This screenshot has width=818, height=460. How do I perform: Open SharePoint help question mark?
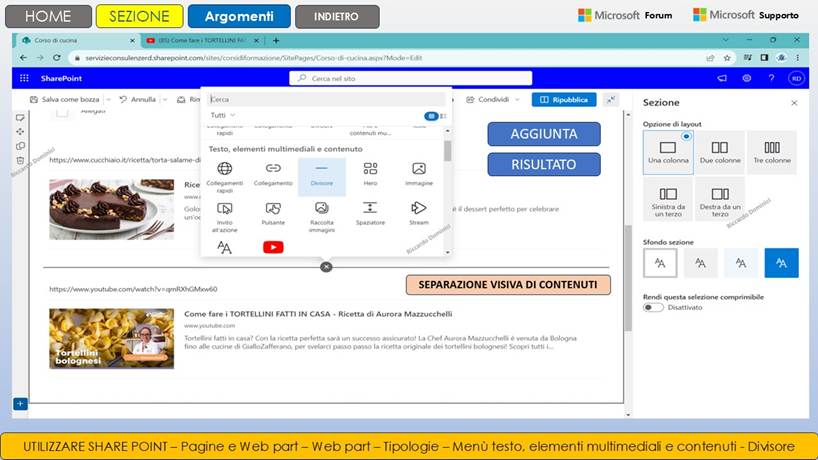click(x=771, y=78)
